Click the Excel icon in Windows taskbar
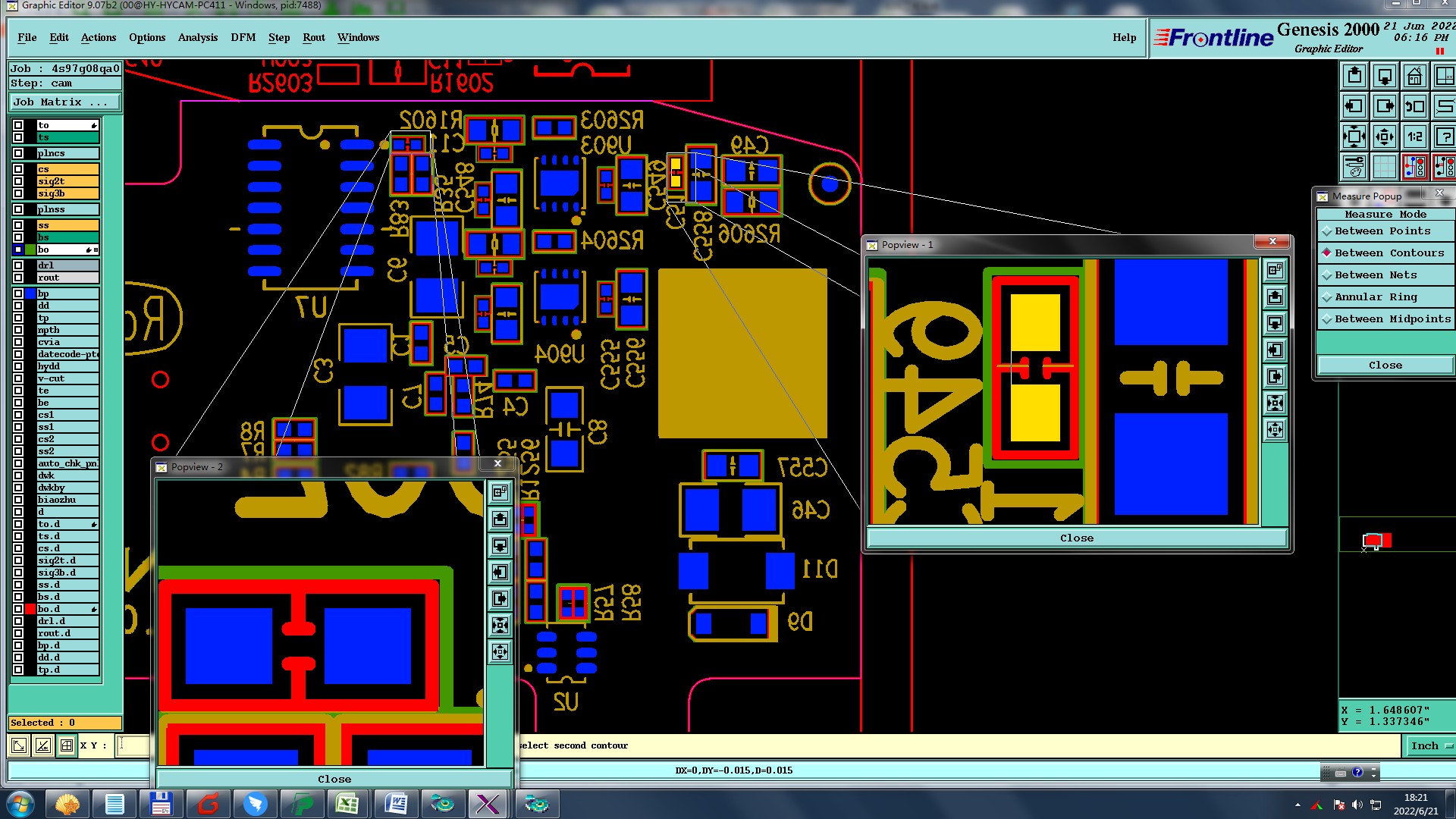Image resolution: width=1456 pixels, height=819 pixels. click(x=348, y=803)
